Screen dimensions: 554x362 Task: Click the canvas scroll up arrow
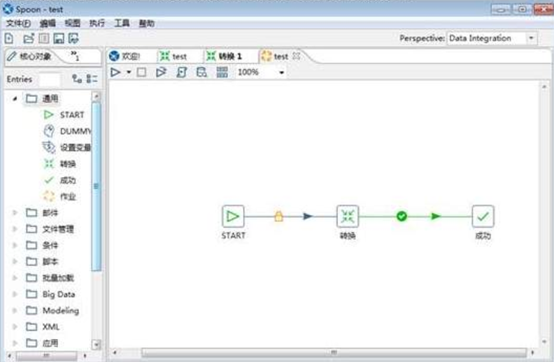pos(544,87)
